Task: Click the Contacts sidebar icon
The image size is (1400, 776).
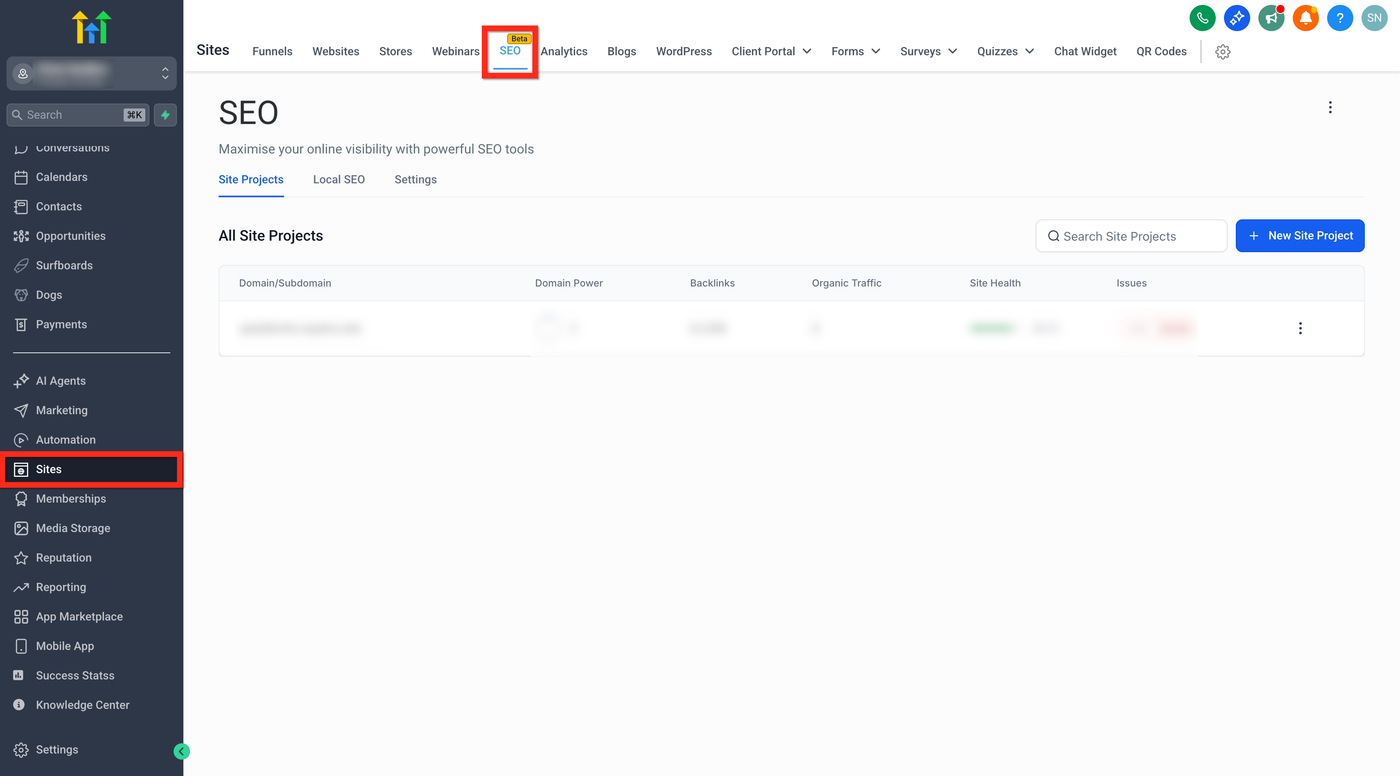Action: 21,207
